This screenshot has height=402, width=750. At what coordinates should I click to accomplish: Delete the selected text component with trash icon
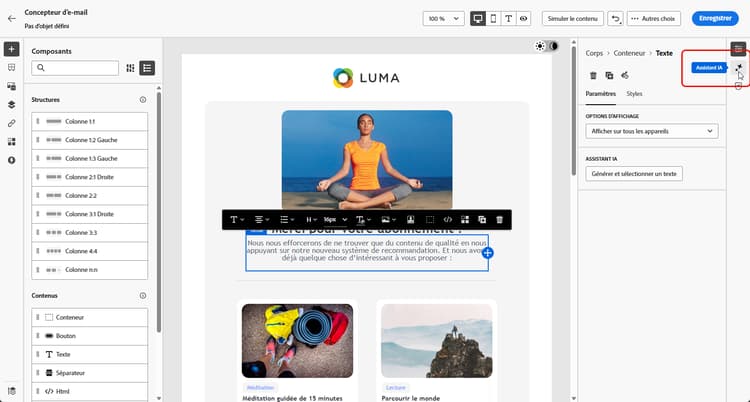click(x=593, y=76)
